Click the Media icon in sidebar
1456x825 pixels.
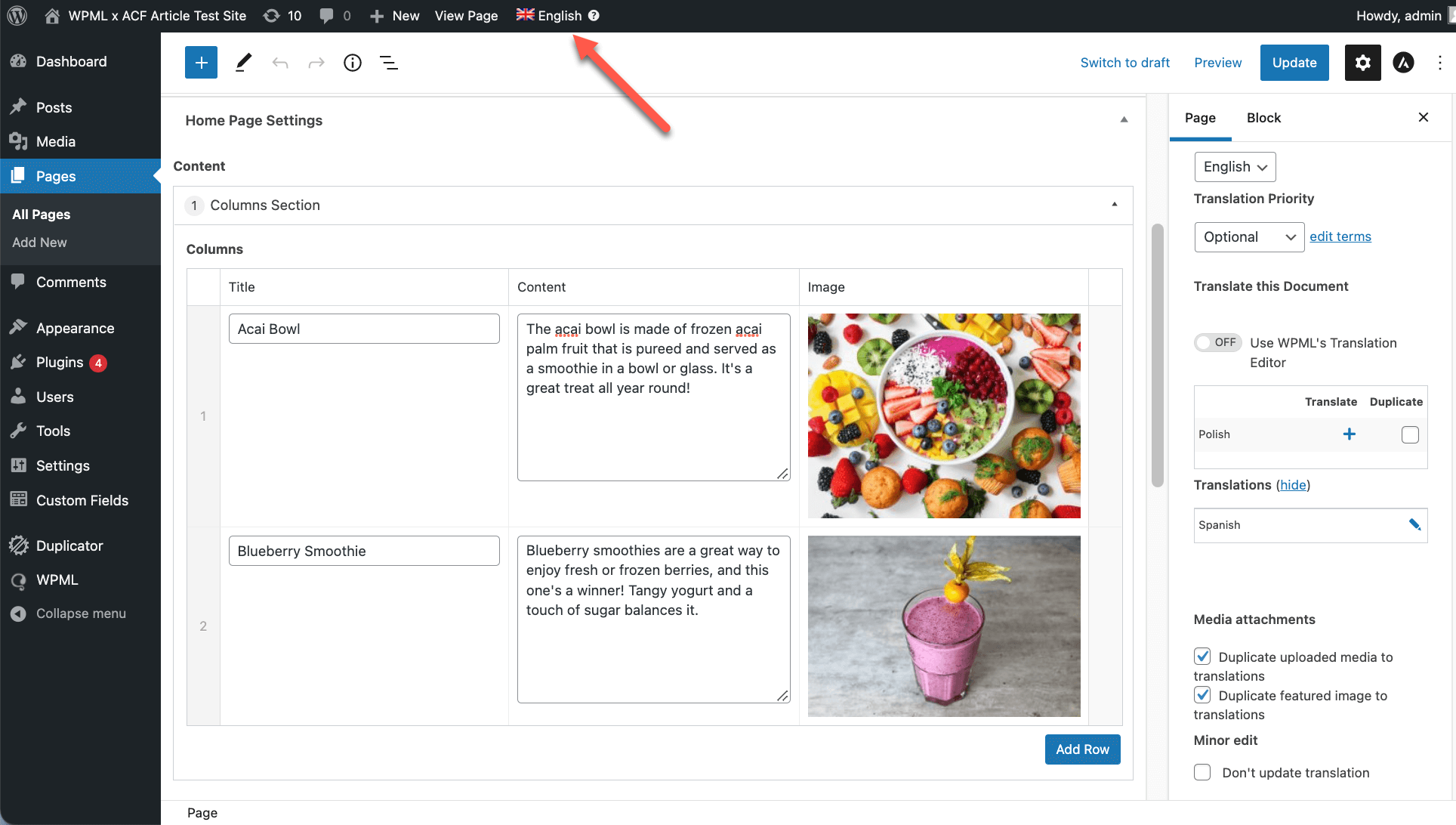click(18, 141)
